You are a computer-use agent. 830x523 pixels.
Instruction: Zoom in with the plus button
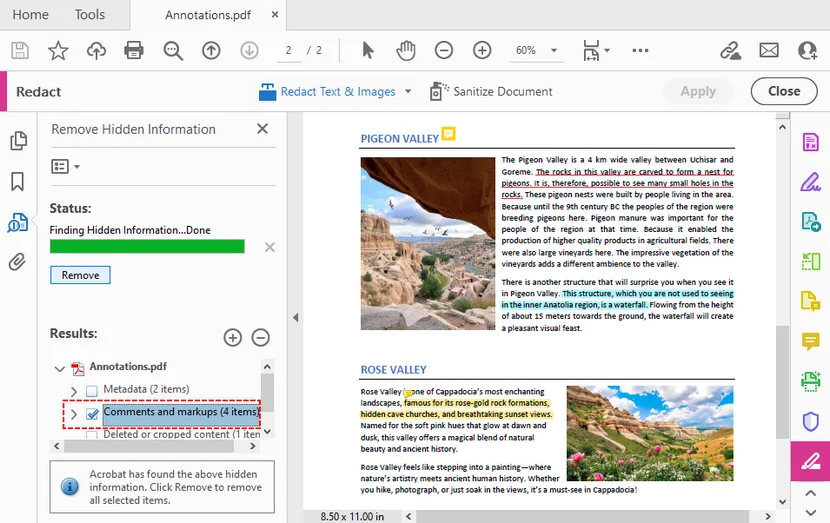point(482,51)
